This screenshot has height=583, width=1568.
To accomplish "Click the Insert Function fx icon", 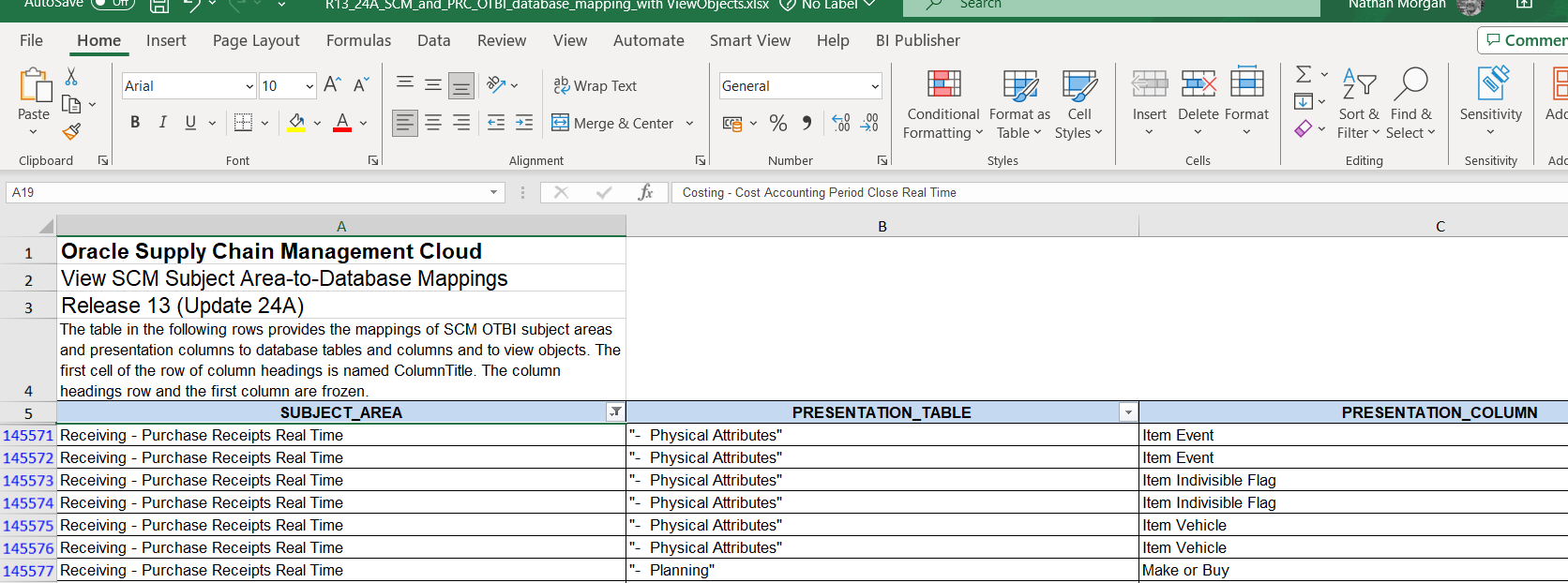I will point(645,192).
